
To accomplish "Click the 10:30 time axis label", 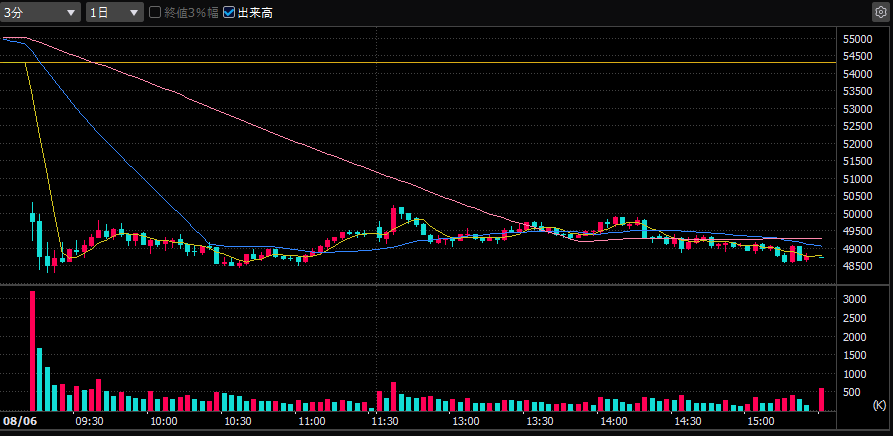I will click(238, 422).
